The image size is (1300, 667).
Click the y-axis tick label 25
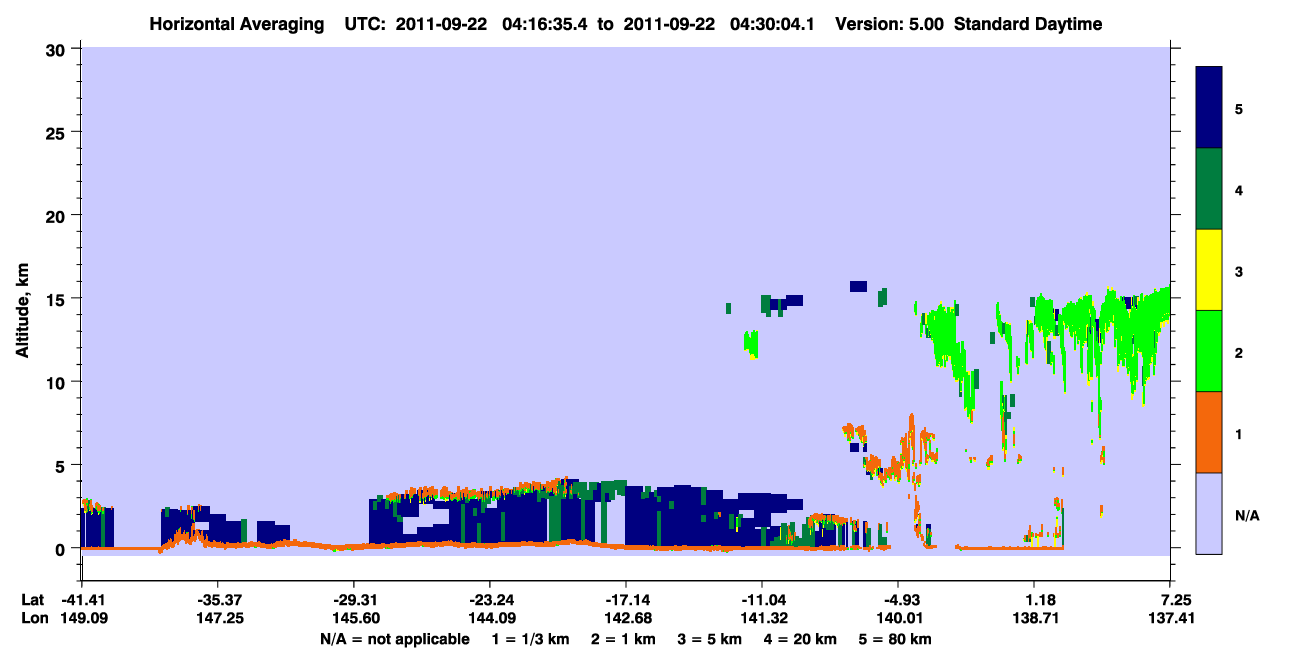point(58,132)
